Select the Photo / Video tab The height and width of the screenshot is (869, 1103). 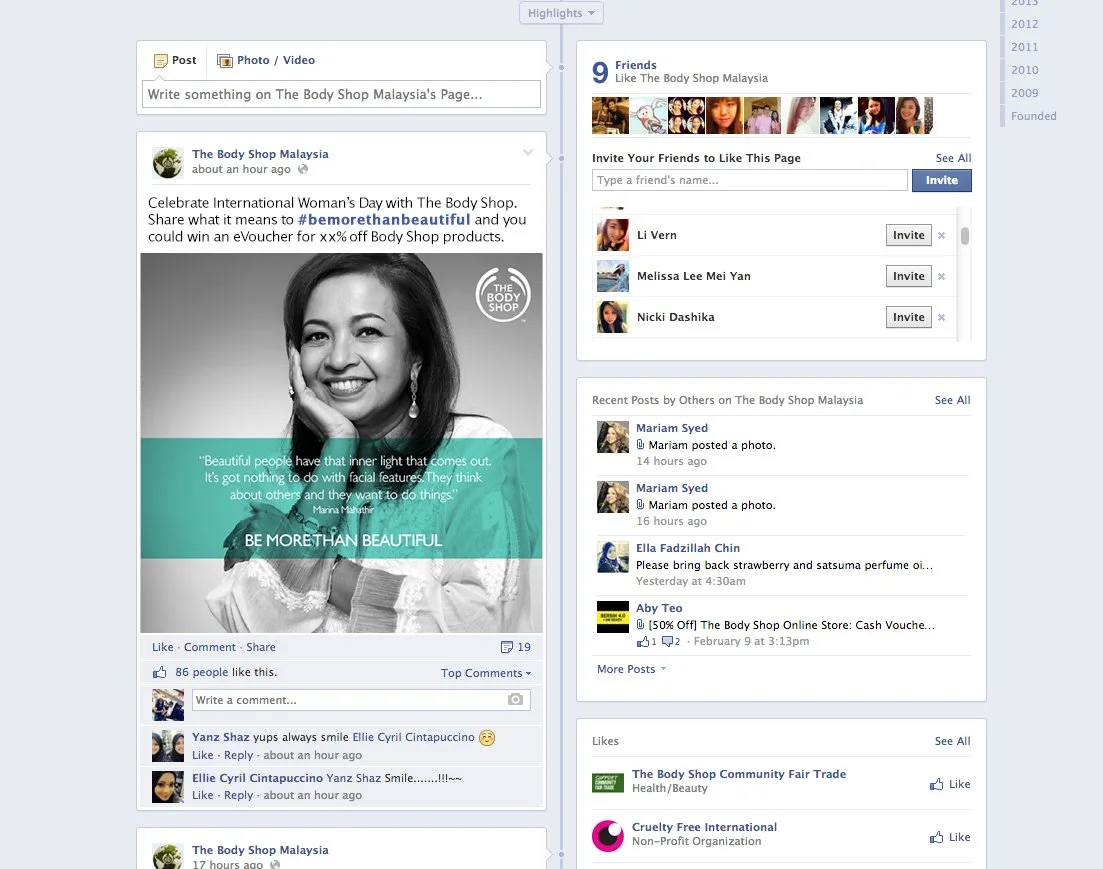point(266,61)
